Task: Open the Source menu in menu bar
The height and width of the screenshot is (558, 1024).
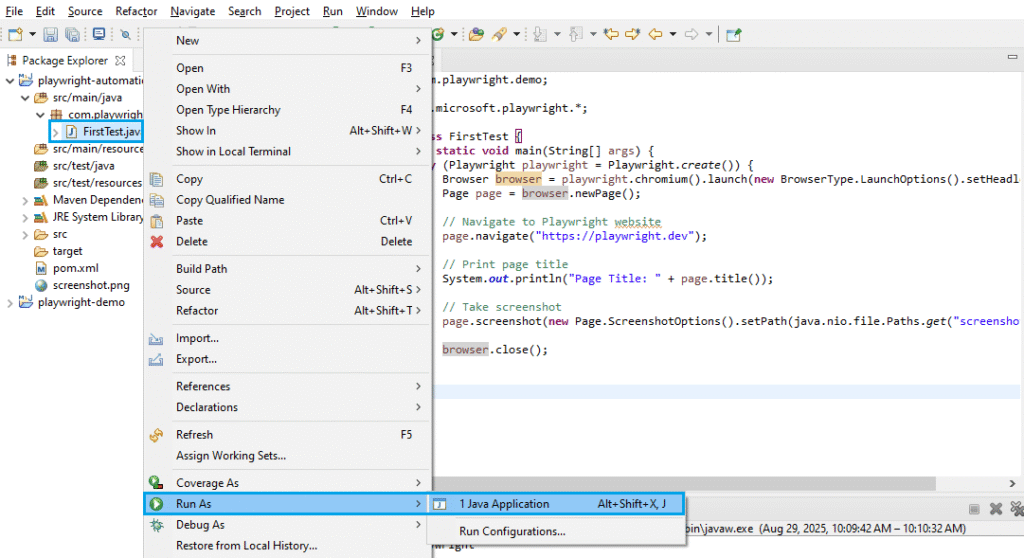Action: click(85, 11)
